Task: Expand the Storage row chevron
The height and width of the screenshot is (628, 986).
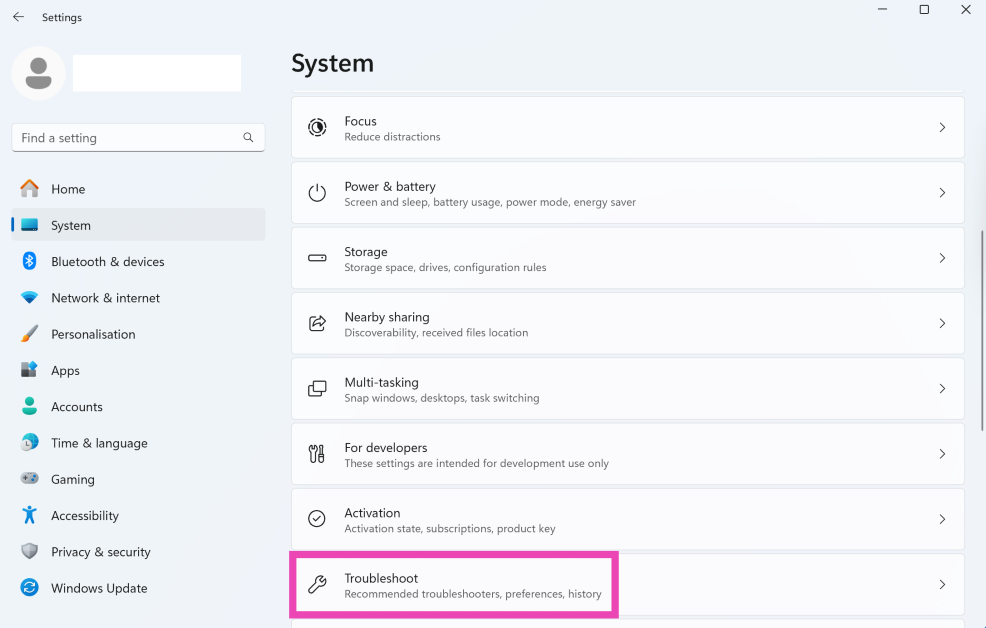Action: coord(941,258)
